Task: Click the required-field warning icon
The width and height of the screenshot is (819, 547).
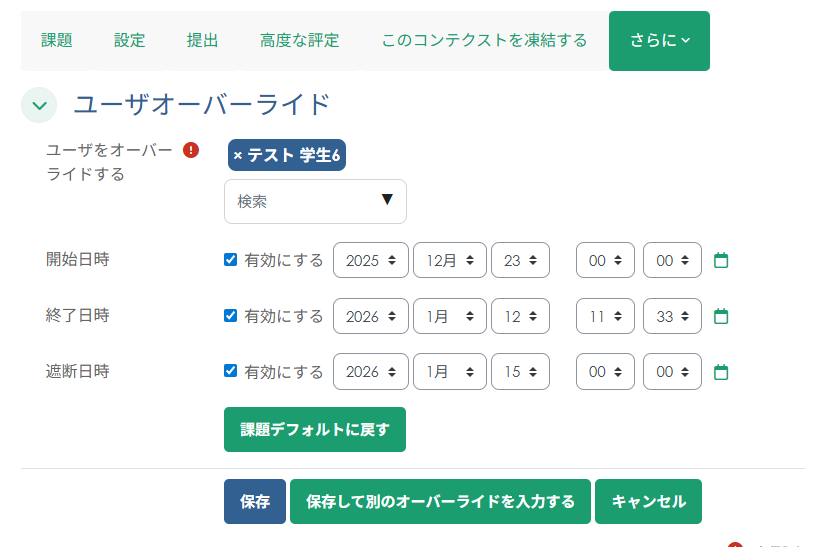Action: click(191, 151)
